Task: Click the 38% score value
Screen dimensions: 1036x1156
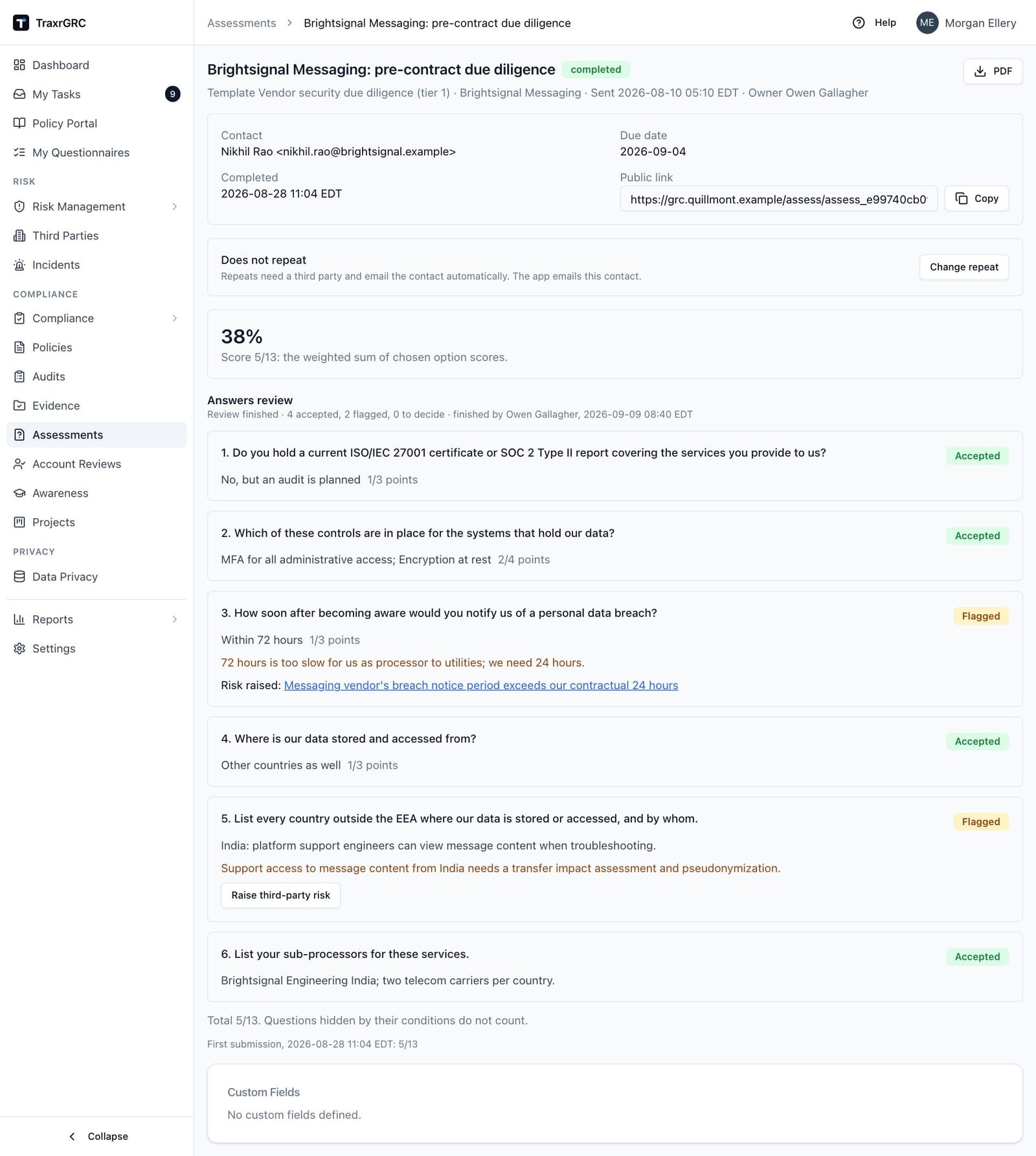Action: click(242, 337)
